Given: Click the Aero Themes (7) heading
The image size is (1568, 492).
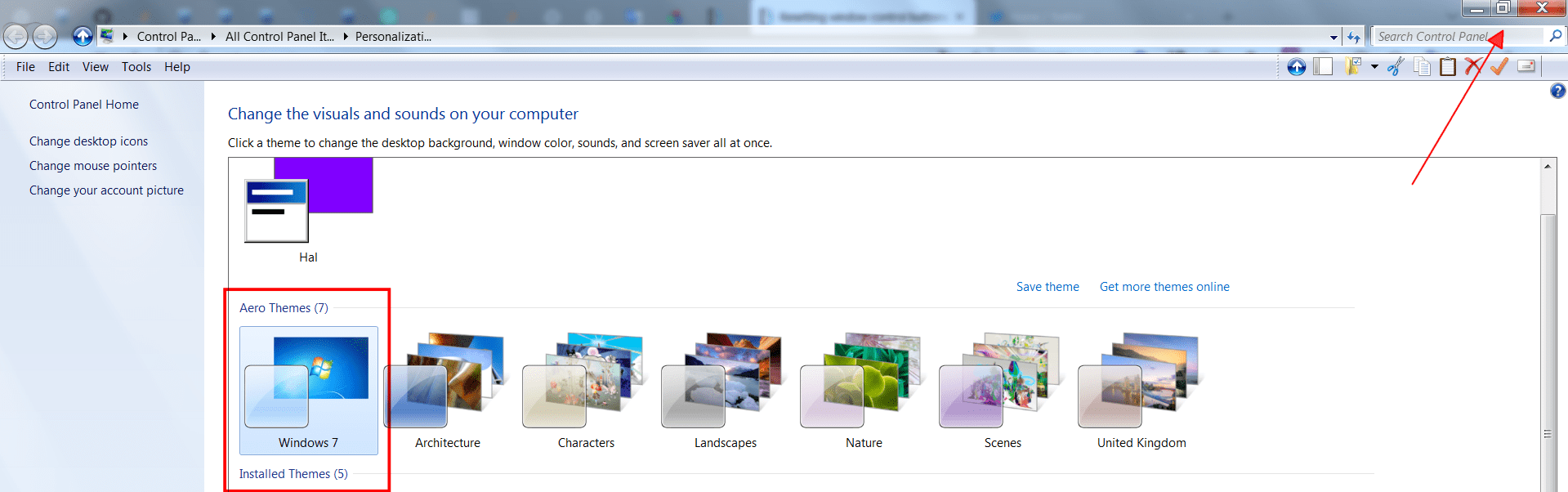Looking at the screenshot, I should [284, 308].
